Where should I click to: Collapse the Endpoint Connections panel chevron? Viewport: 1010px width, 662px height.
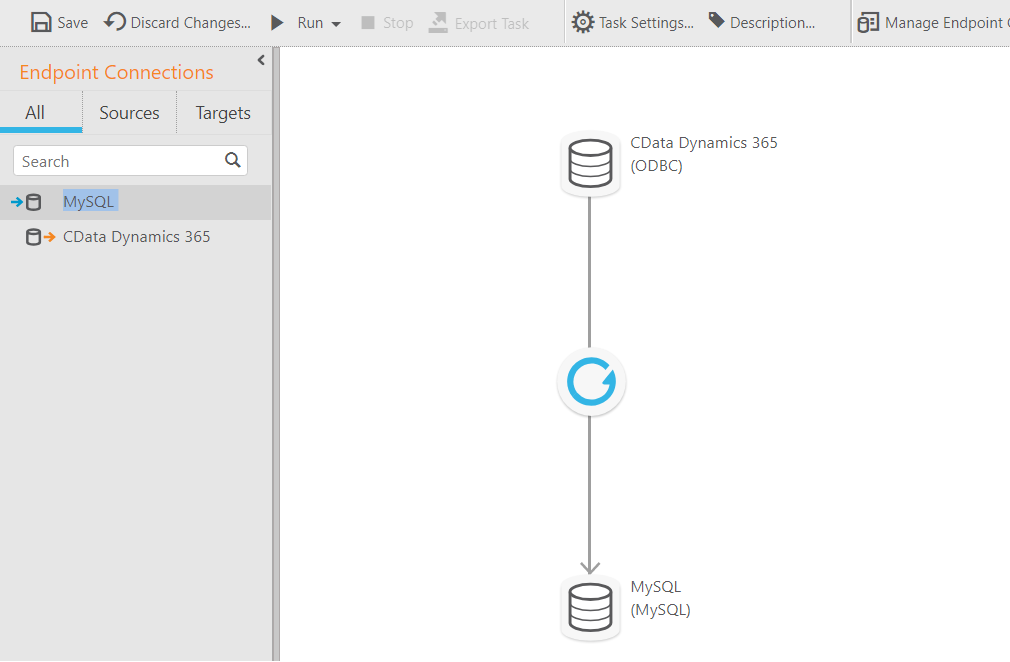tap(261, 59)
